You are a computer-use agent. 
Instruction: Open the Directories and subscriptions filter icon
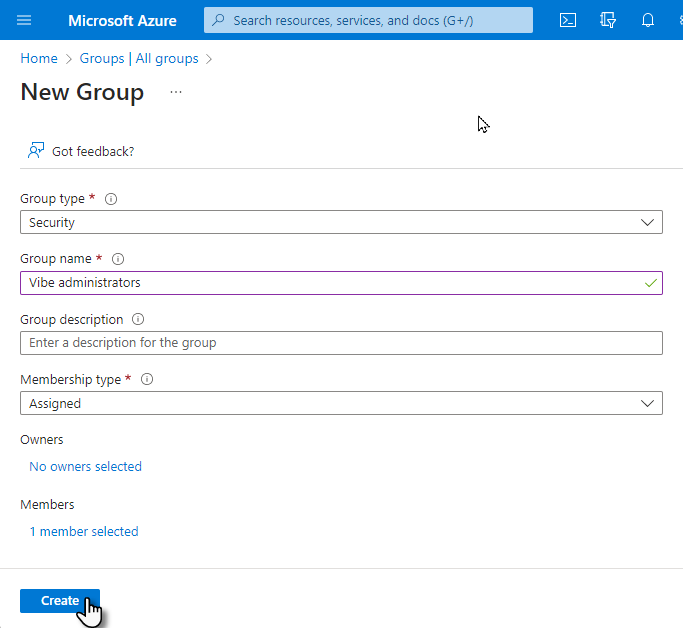608,20
